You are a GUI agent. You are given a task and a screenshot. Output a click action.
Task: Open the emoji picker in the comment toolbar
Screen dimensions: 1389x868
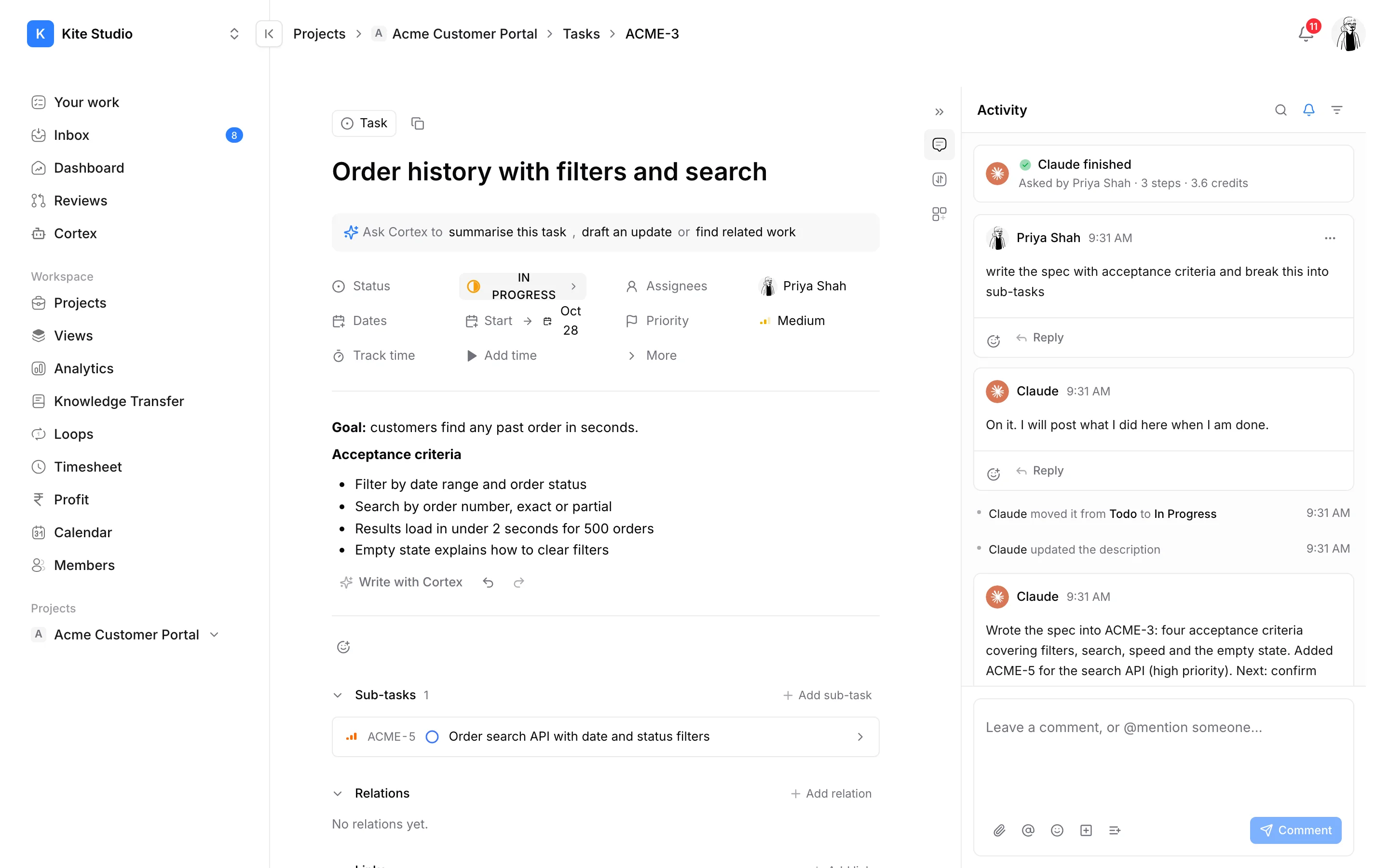(1057, 830)
